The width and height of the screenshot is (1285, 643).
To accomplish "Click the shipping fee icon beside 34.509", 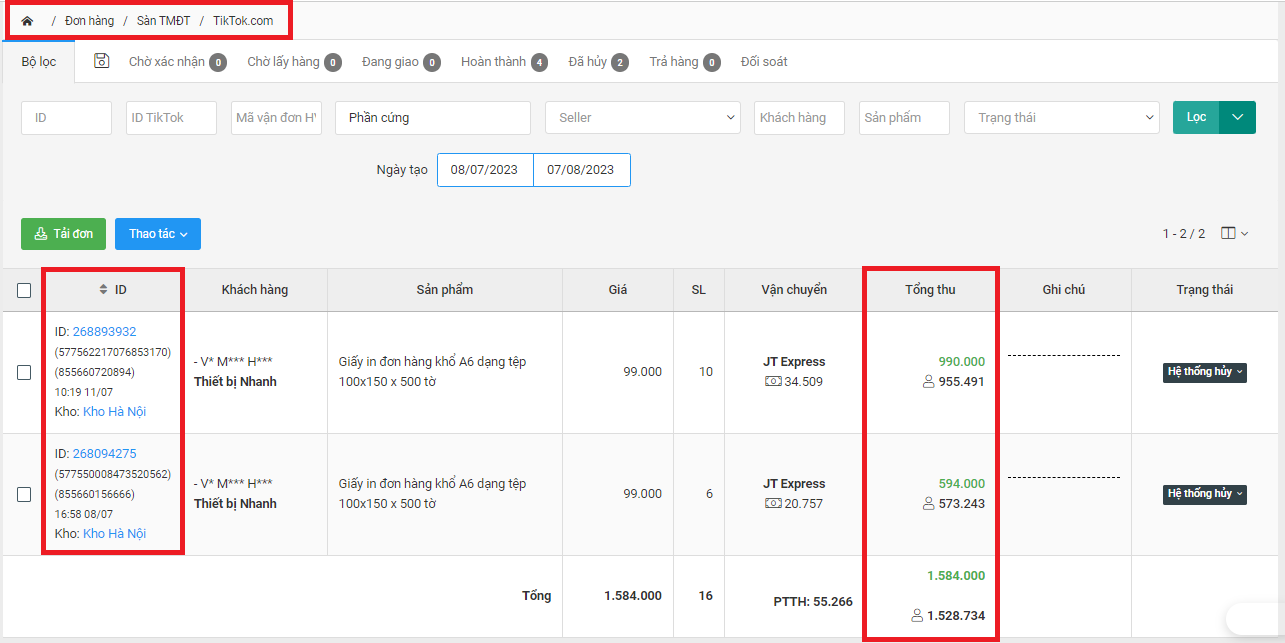I will pyautogui.click(x=772, y=382).
